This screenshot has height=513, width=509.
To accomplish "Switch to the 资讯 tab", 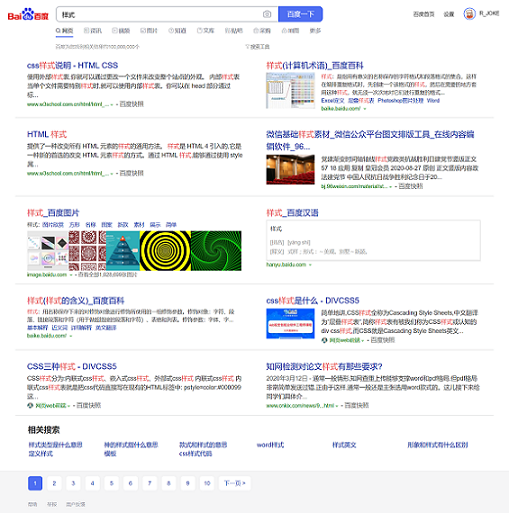I will (93, 31).
